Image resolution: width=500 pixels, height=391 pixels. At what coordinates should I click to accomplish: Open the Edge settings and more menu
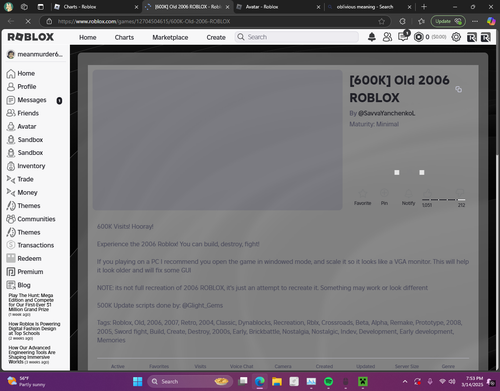[x=475, y=21]
